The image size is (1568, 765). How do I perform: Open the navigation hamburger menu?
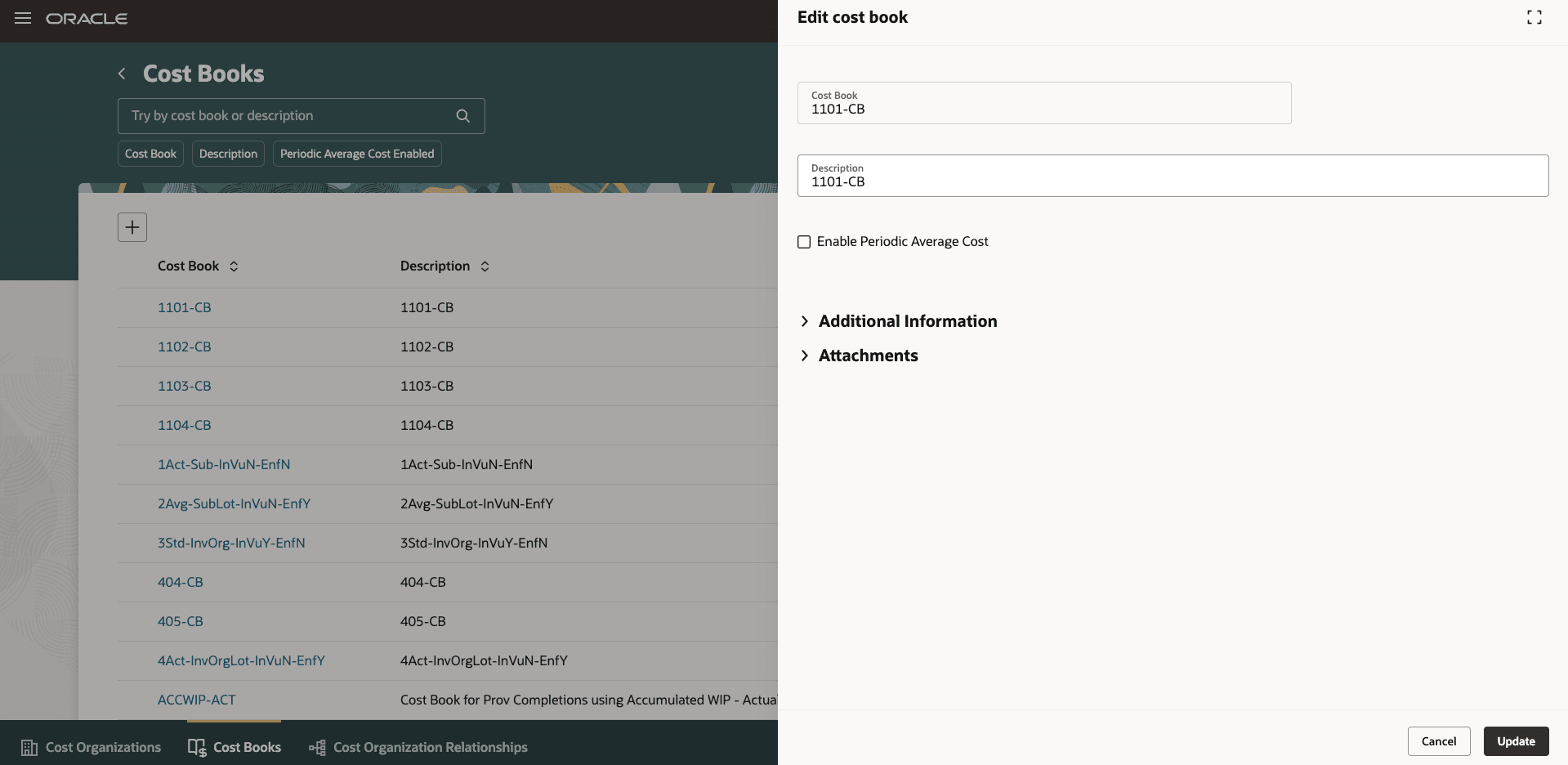click(22, 18)
